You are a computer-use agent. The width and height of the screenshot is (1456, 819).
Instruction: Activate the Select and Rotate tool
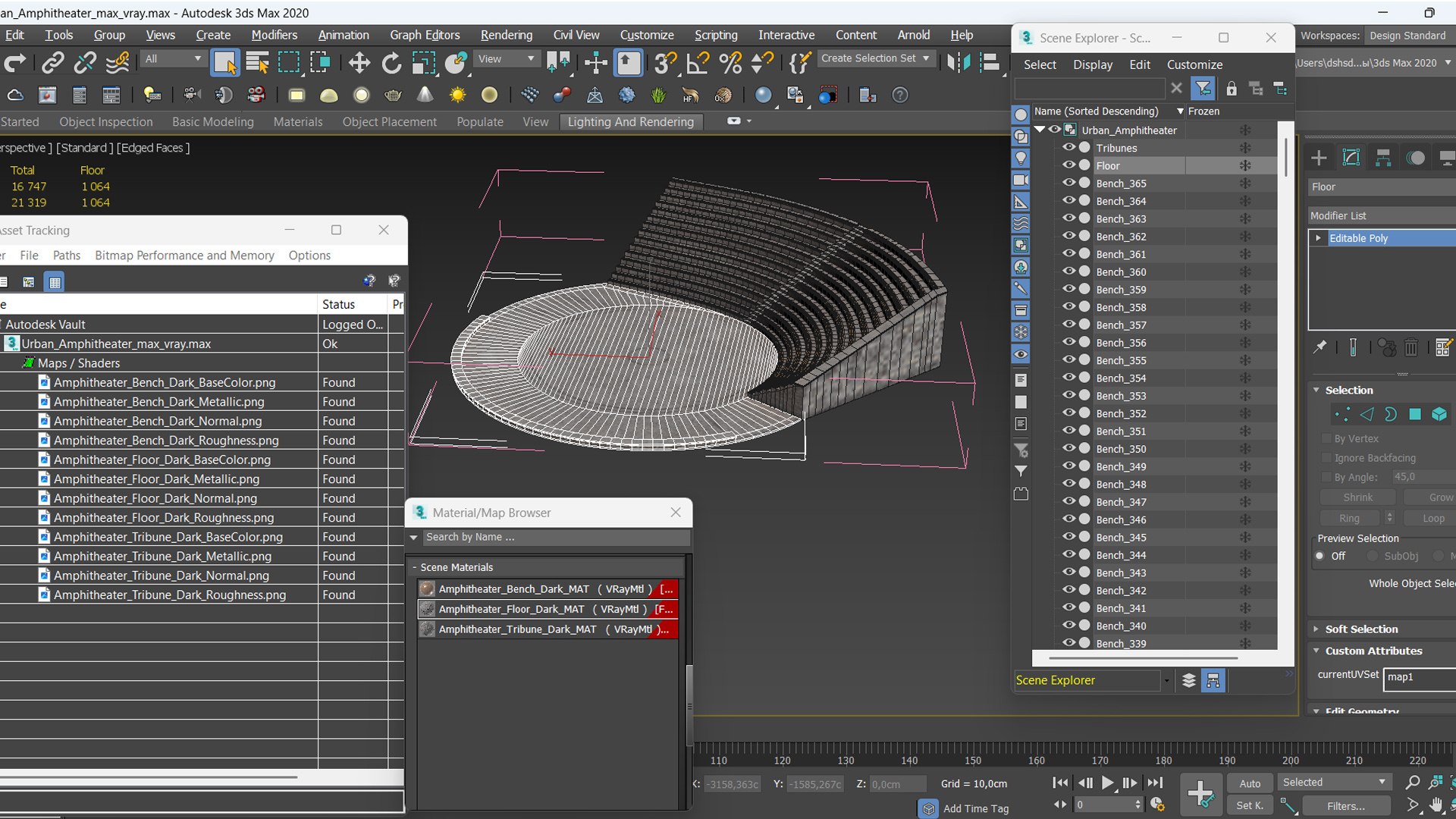tap(391, 63)
